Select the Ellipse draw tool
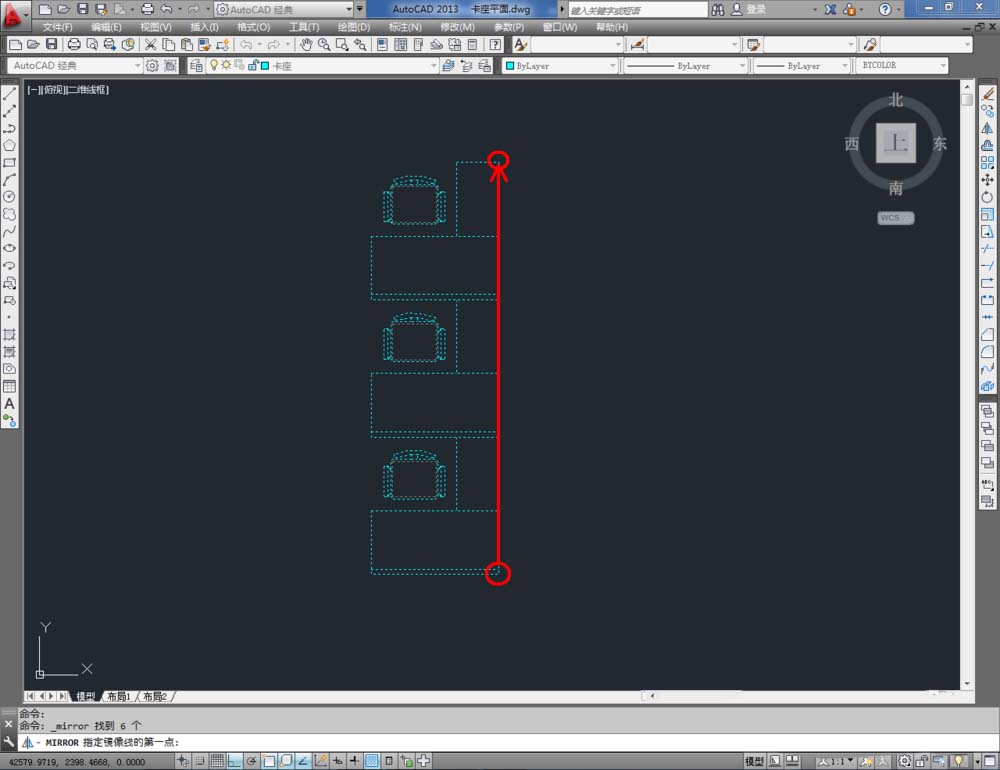The height and width of the screenshot is (770, 1000). coord(10,248)
